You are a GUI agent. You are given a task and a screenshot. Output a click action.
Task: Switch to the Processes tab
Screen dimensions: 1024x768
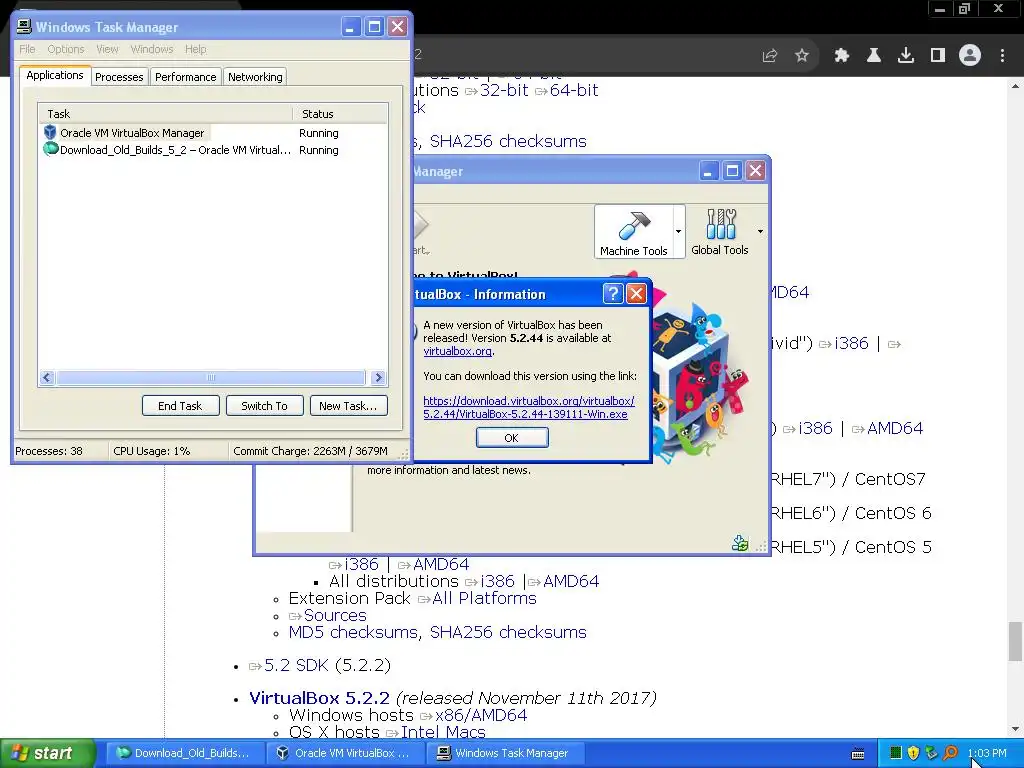(x=119, y=77)
